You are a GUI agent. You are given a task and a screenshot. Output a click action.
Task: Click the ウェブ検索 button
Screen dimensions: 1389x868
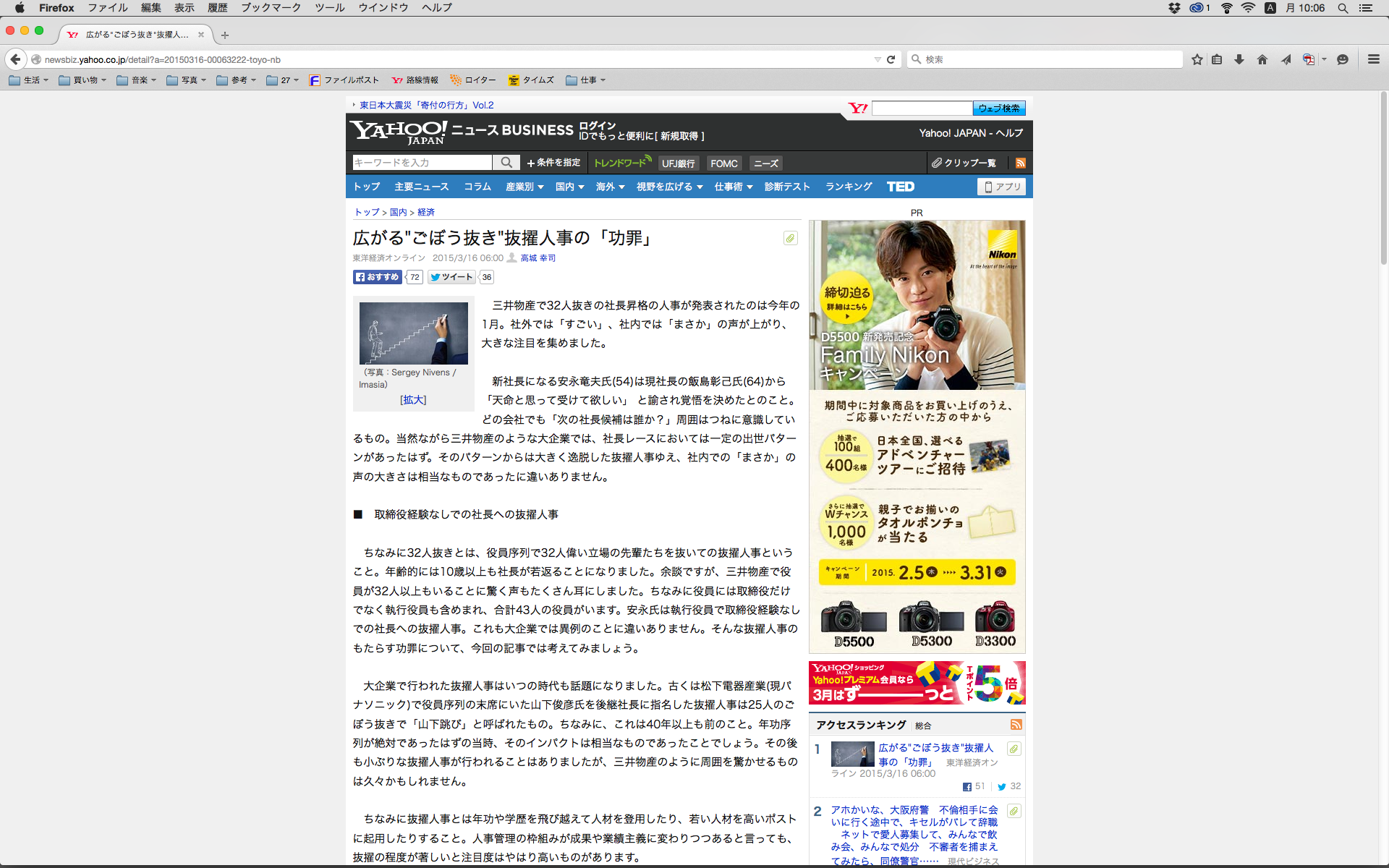[x=998, y=109]
